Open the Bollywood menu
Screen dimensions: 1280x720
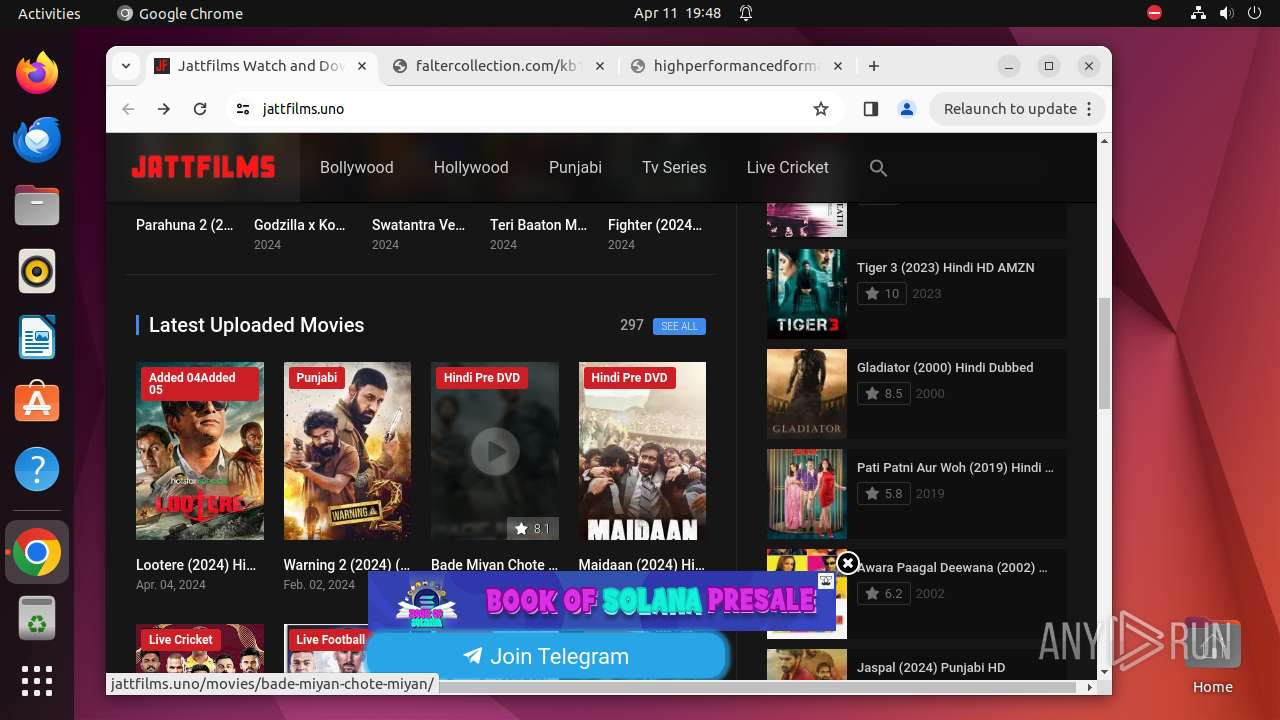tap(356, 167)
